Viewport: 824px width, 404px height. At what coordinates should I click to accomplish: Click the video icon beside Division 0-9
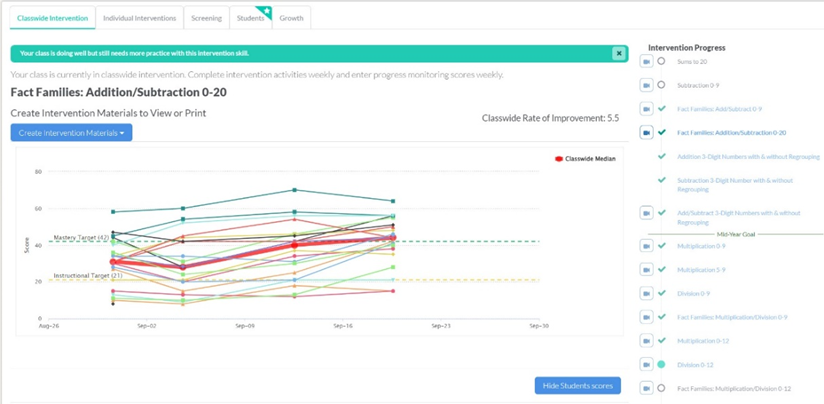pos(646,293)
